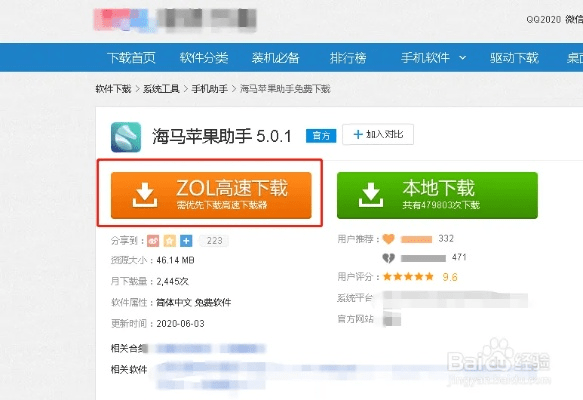Click the QQ2020 link at top
Image resolution: width=583 pixels, height=400 pixels.
pos(543,19)
